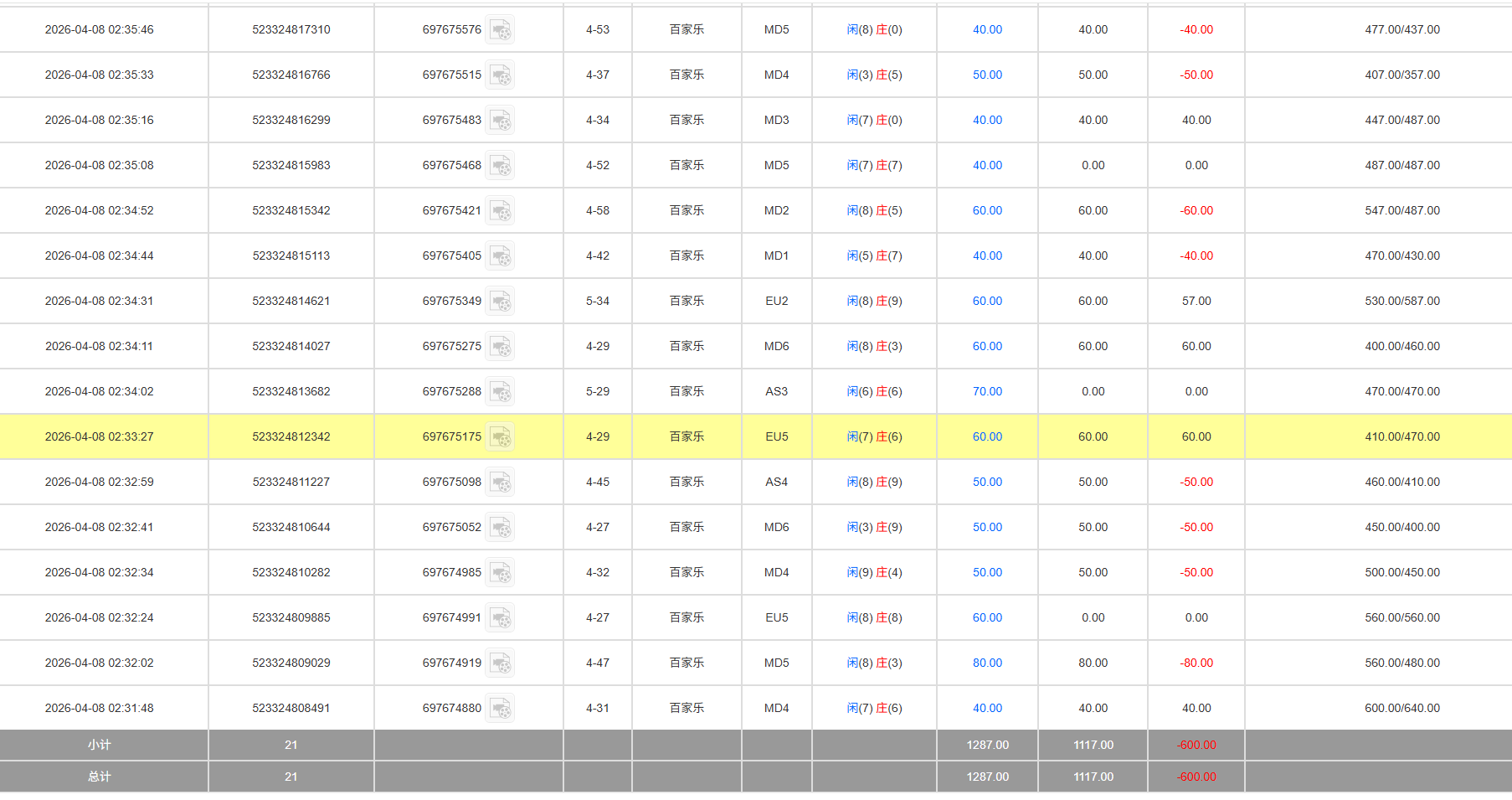Click the video icon for game 697675421
1512x800 pixels.
pos(501,210)
